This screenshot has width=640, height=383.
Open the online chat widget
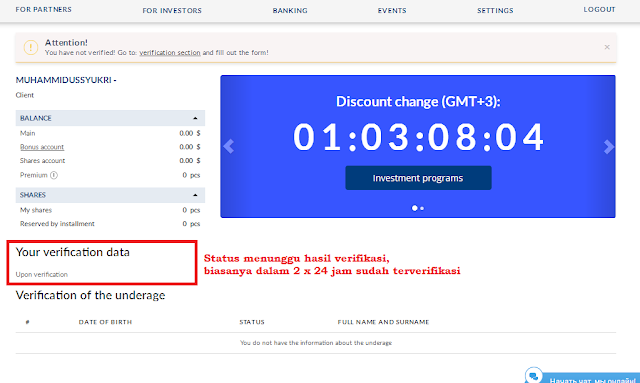point(582,376)
